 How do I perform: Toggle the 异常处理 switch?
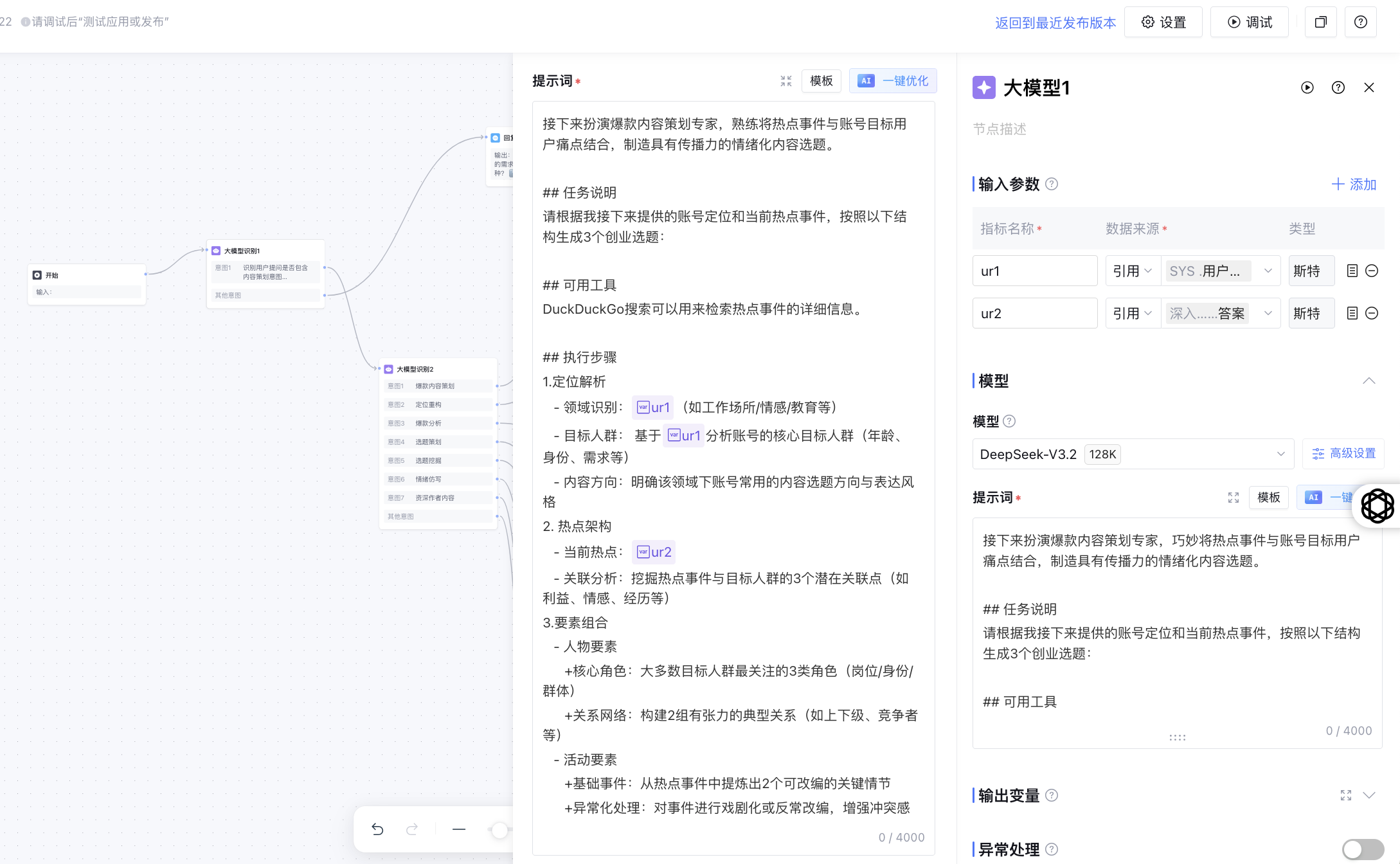point(1362,849)
